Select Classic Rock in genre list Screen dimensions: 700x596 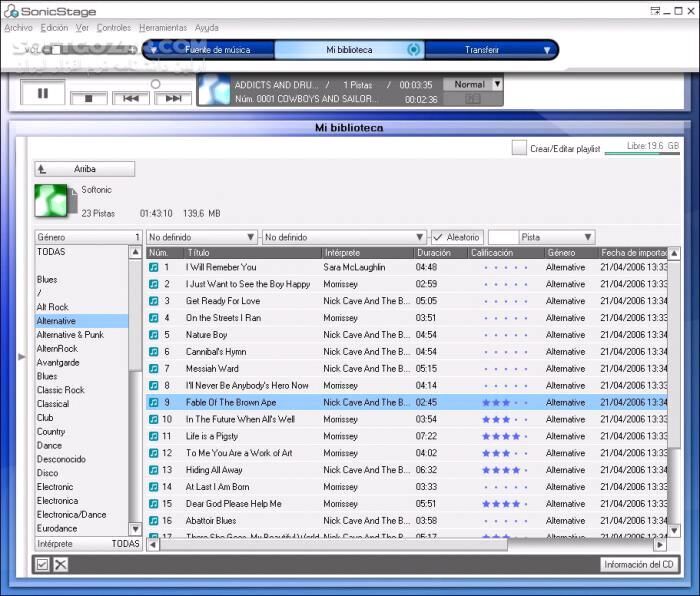[61, 390]
